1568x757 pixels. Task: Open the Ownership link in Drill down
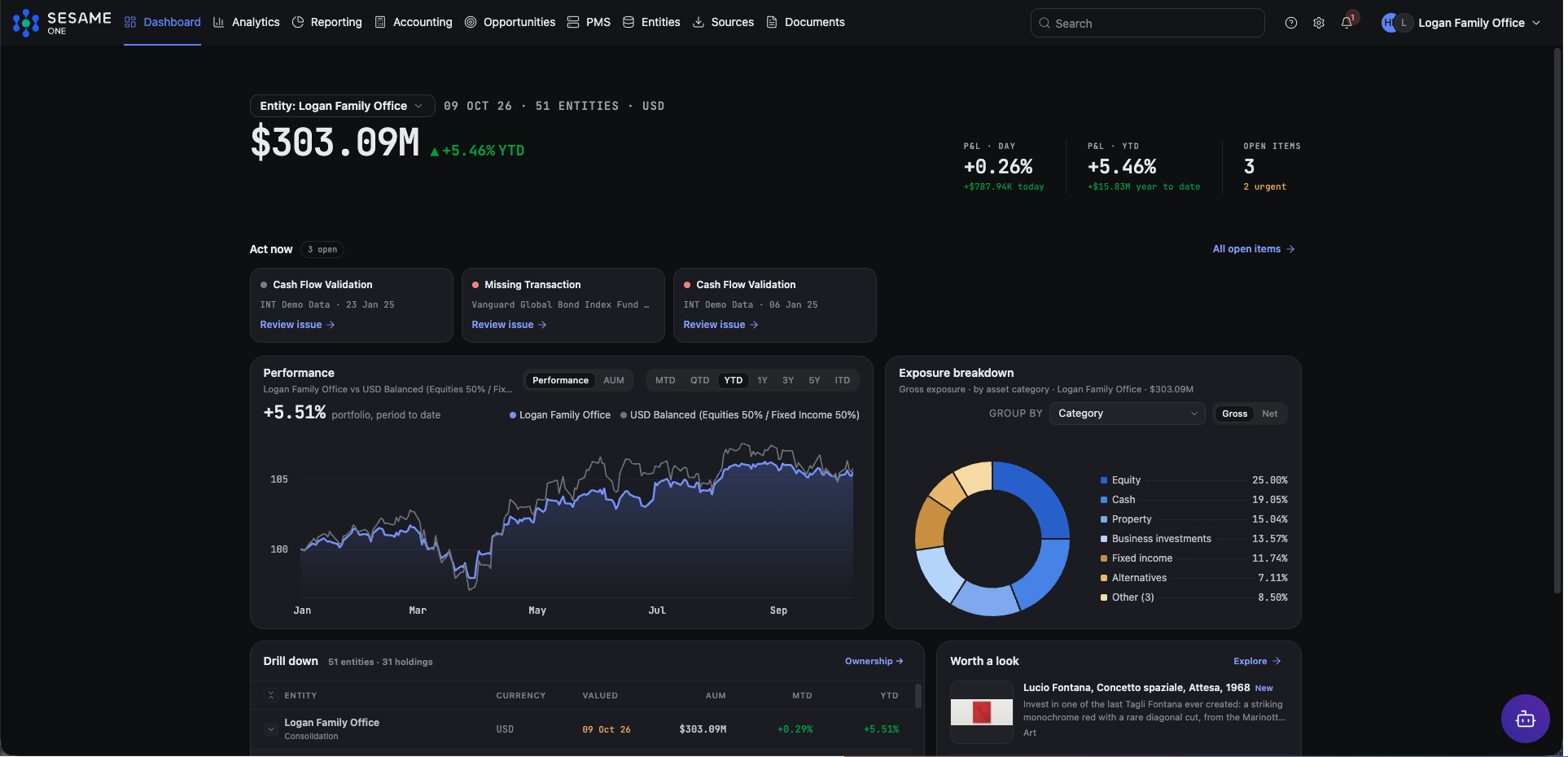tap(874, 662)
